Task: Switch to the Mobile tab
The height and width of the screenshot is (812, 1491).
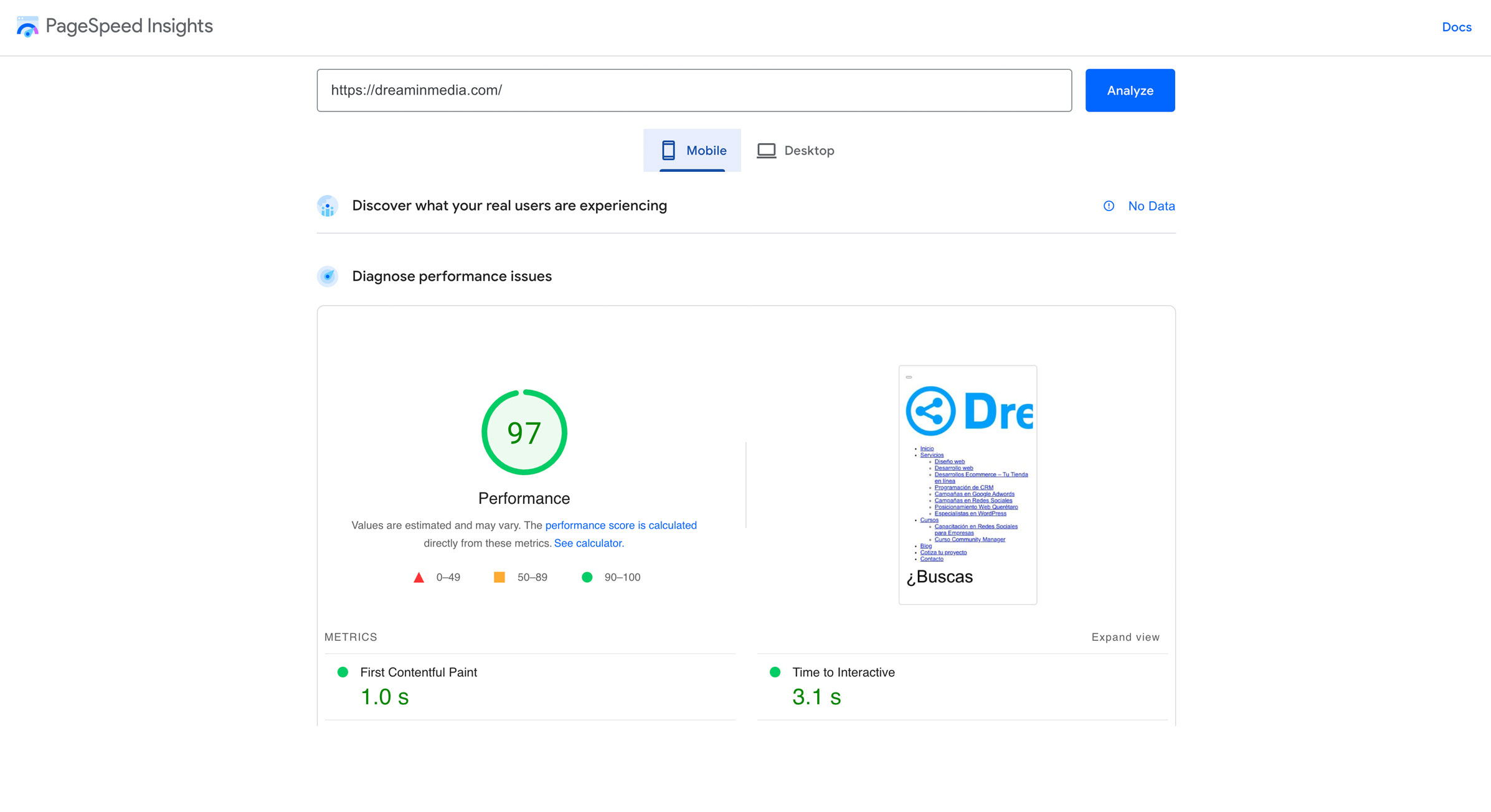Action: click(692, 150)
